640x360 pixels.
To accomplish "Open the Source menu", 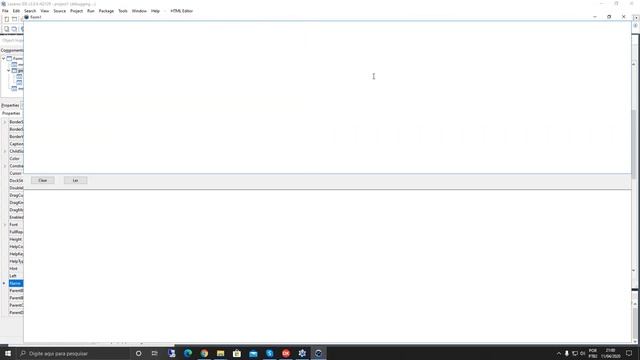I will pos(60,11).
